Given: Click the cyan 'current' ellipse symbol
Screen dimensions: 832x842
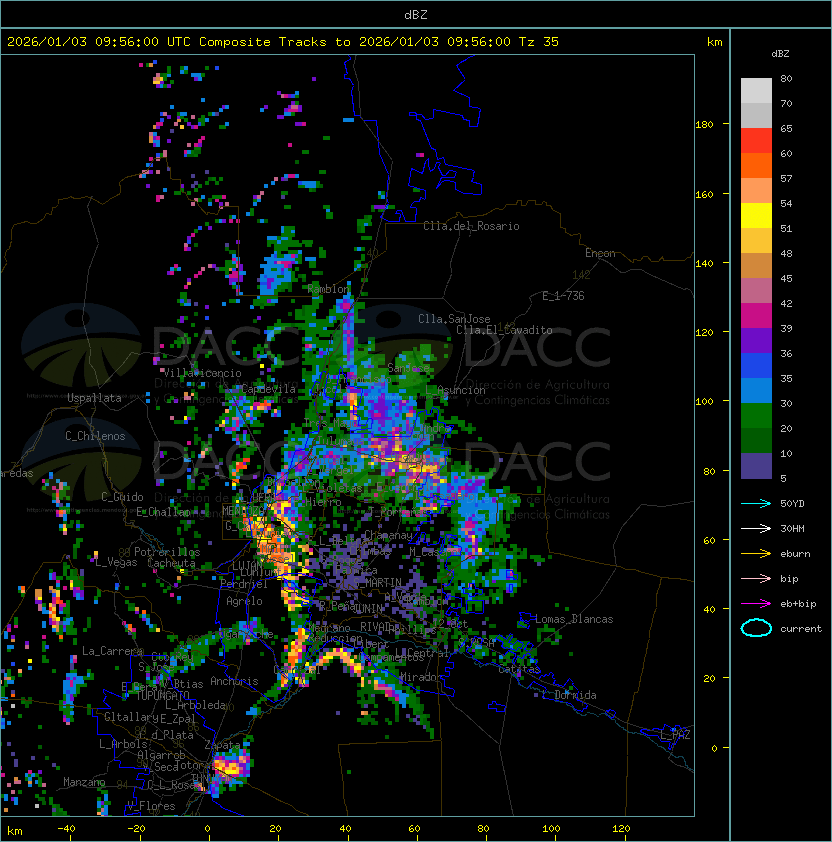Looking at the screenshot, I should pyautogui.click(x=756, y=628).
